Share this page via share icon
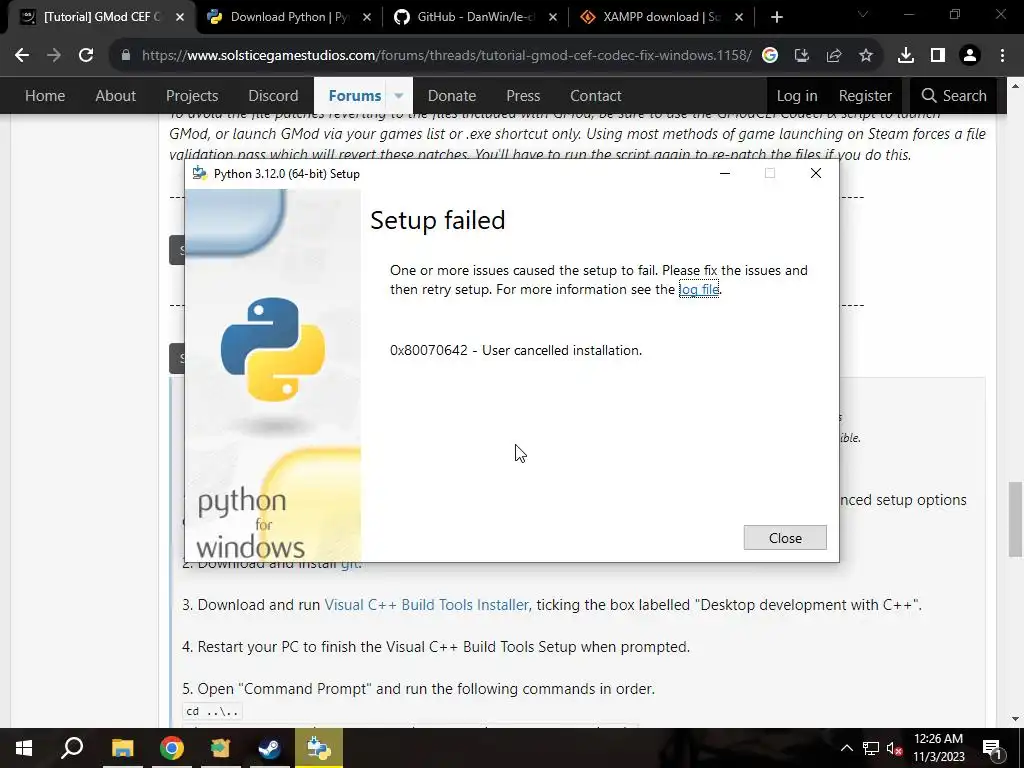The width and height of the screenshot is (1024, 768). (x=834, y=56)
